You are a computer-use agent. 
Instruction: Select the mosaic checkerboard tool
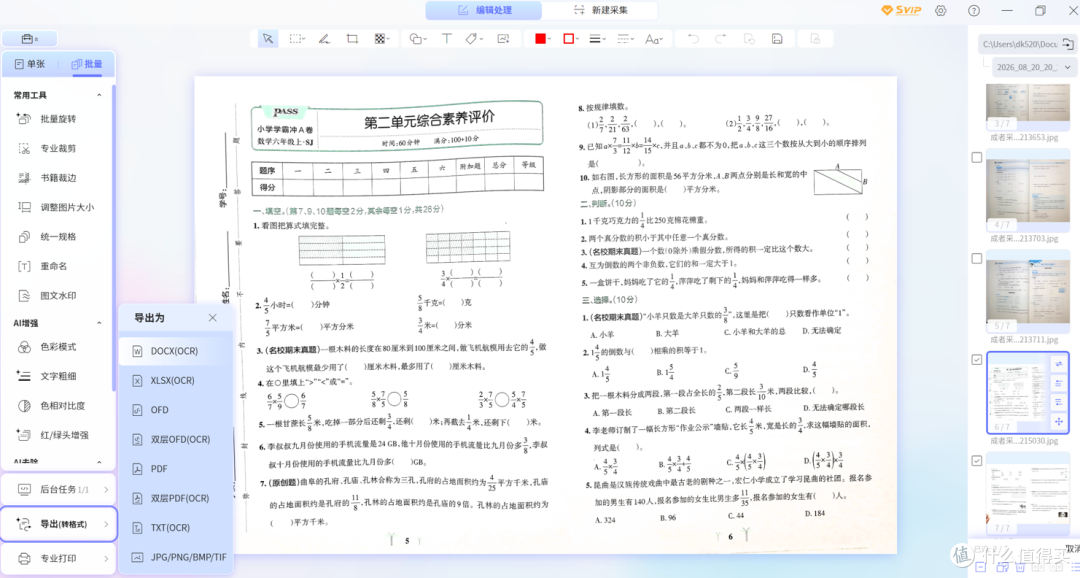click(381, 39)
